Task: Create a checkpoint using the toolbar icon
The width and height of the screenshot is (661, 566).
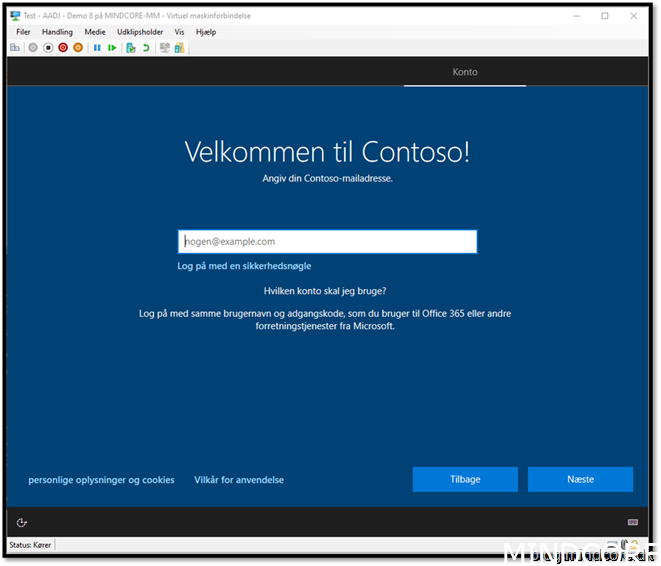Action: (131, 47)
